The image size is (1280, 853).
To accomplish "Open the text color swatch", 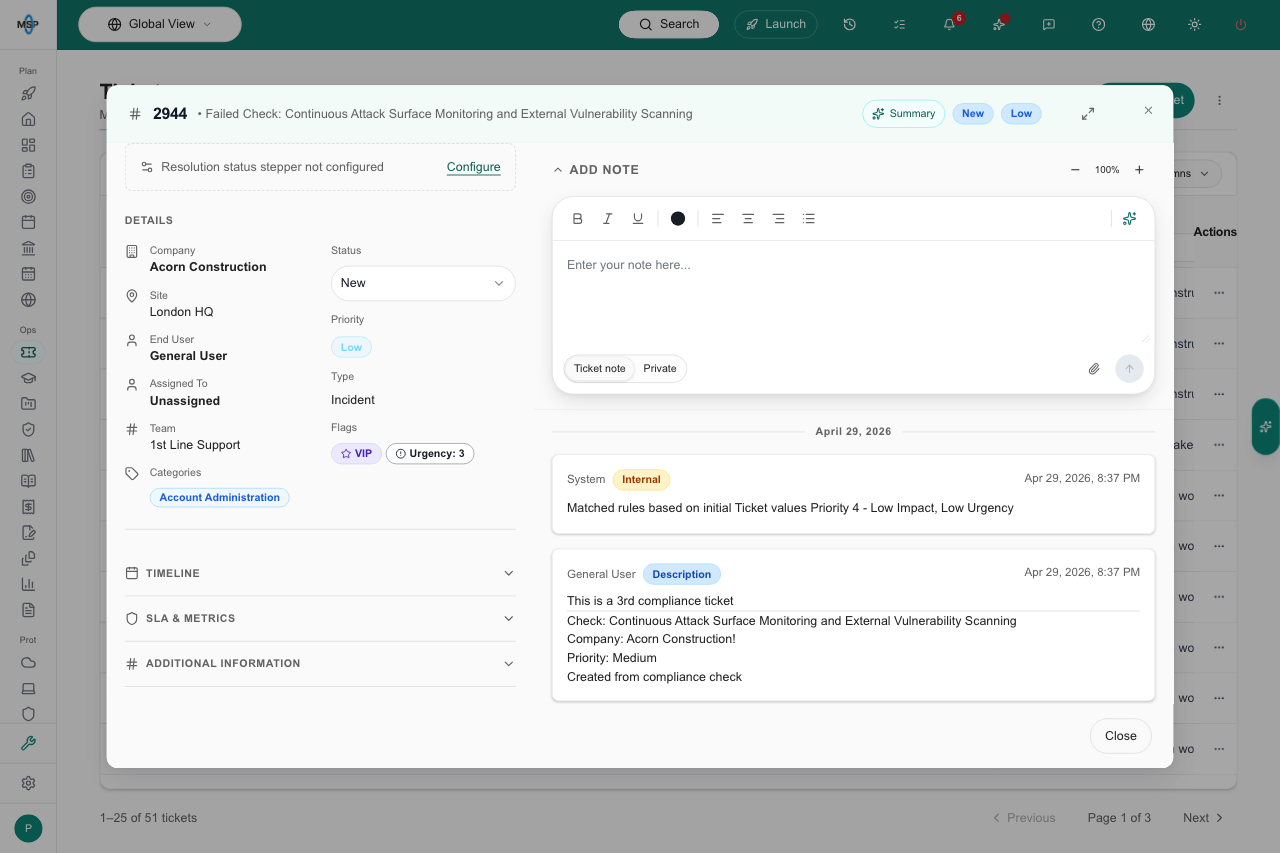I will pos(678,219).
